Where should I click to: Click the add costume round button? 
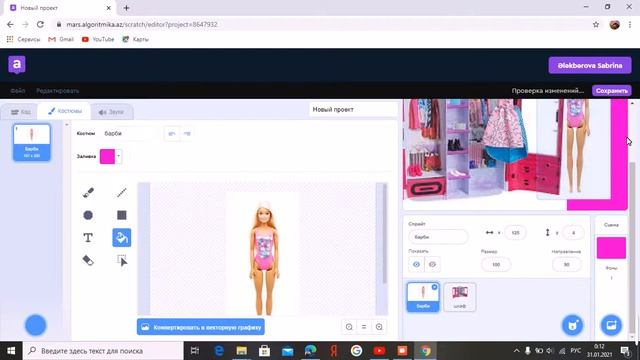click(x=36, y=325)
